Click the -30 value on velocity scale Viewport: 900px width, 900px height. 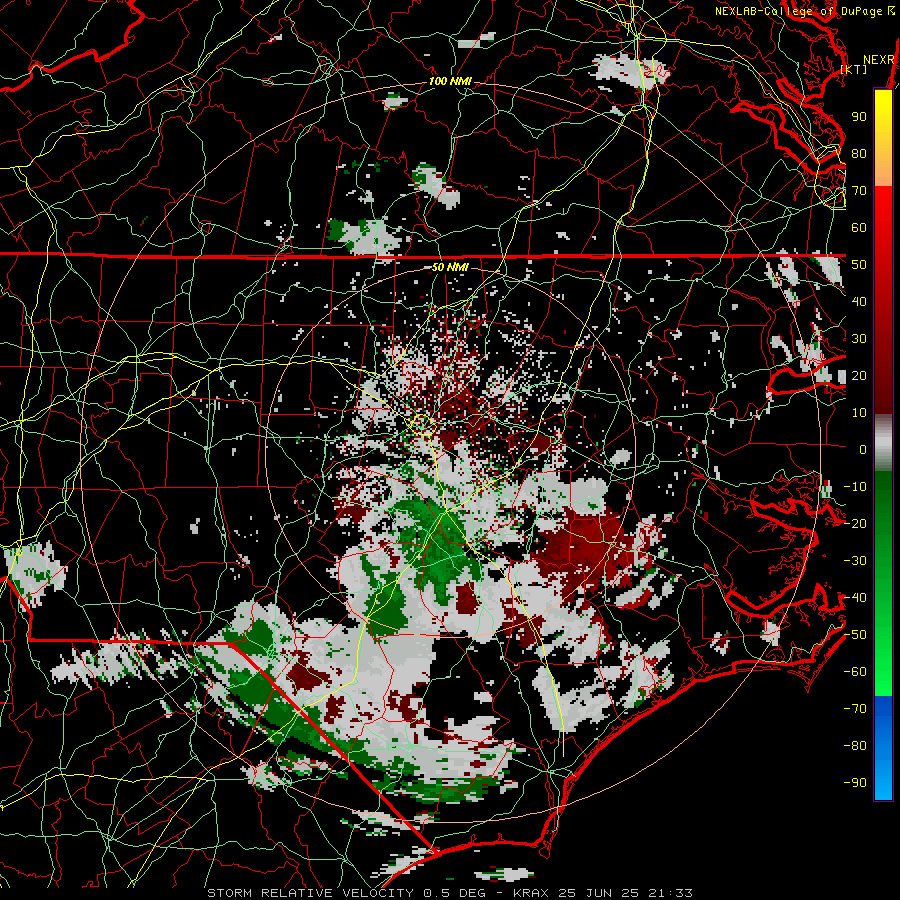click(x=855, y=561)
